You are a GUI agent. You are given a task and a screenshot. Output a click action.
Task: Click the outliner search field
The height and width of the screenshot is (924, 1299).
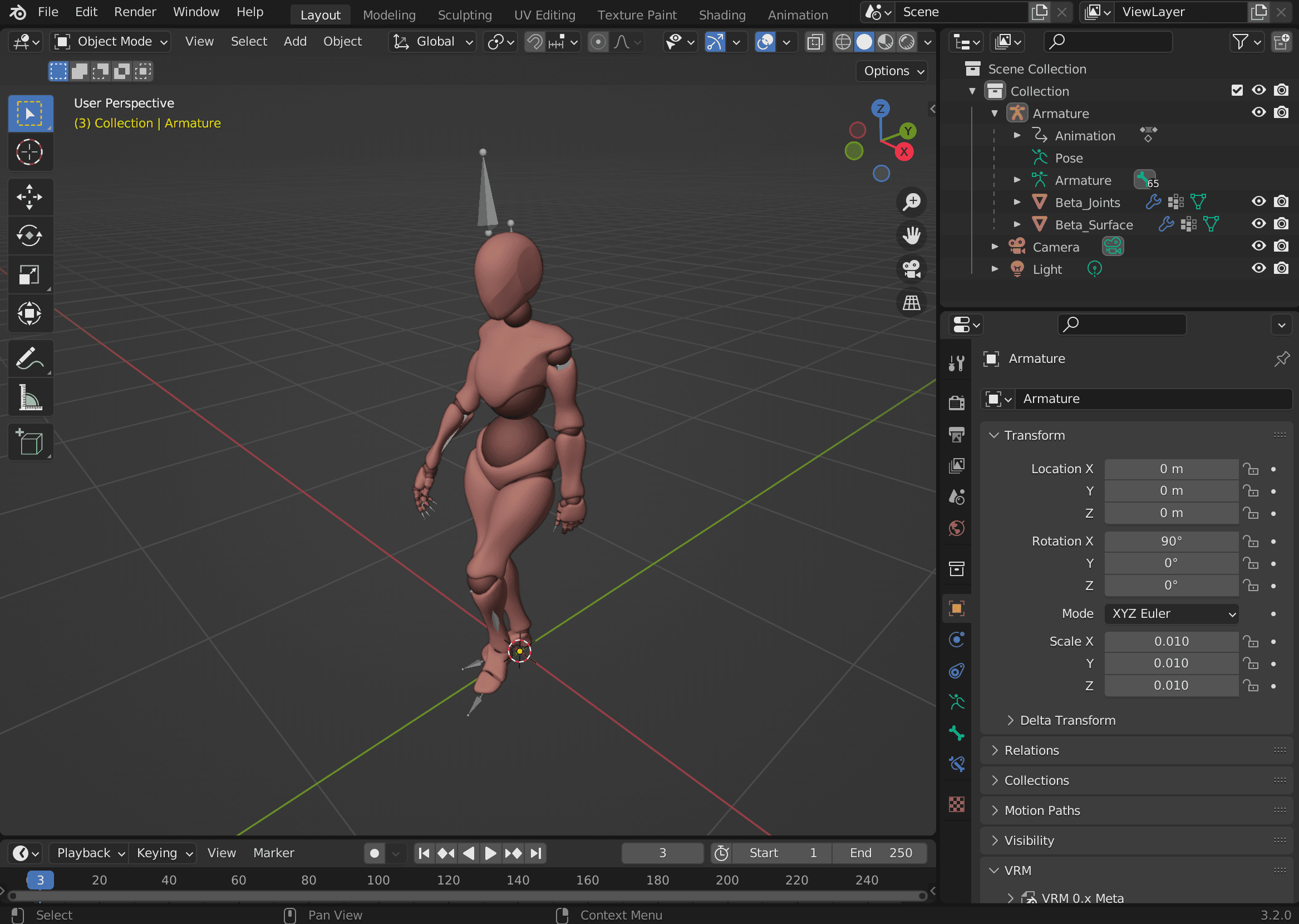[x=1108, y=42]
